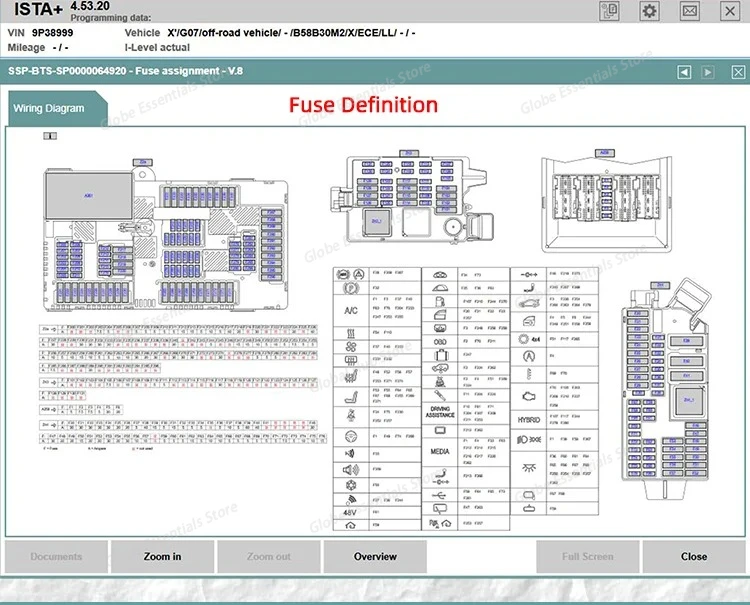Open the settings gear icon
This screenshot has height=605, width=750.
650,11
